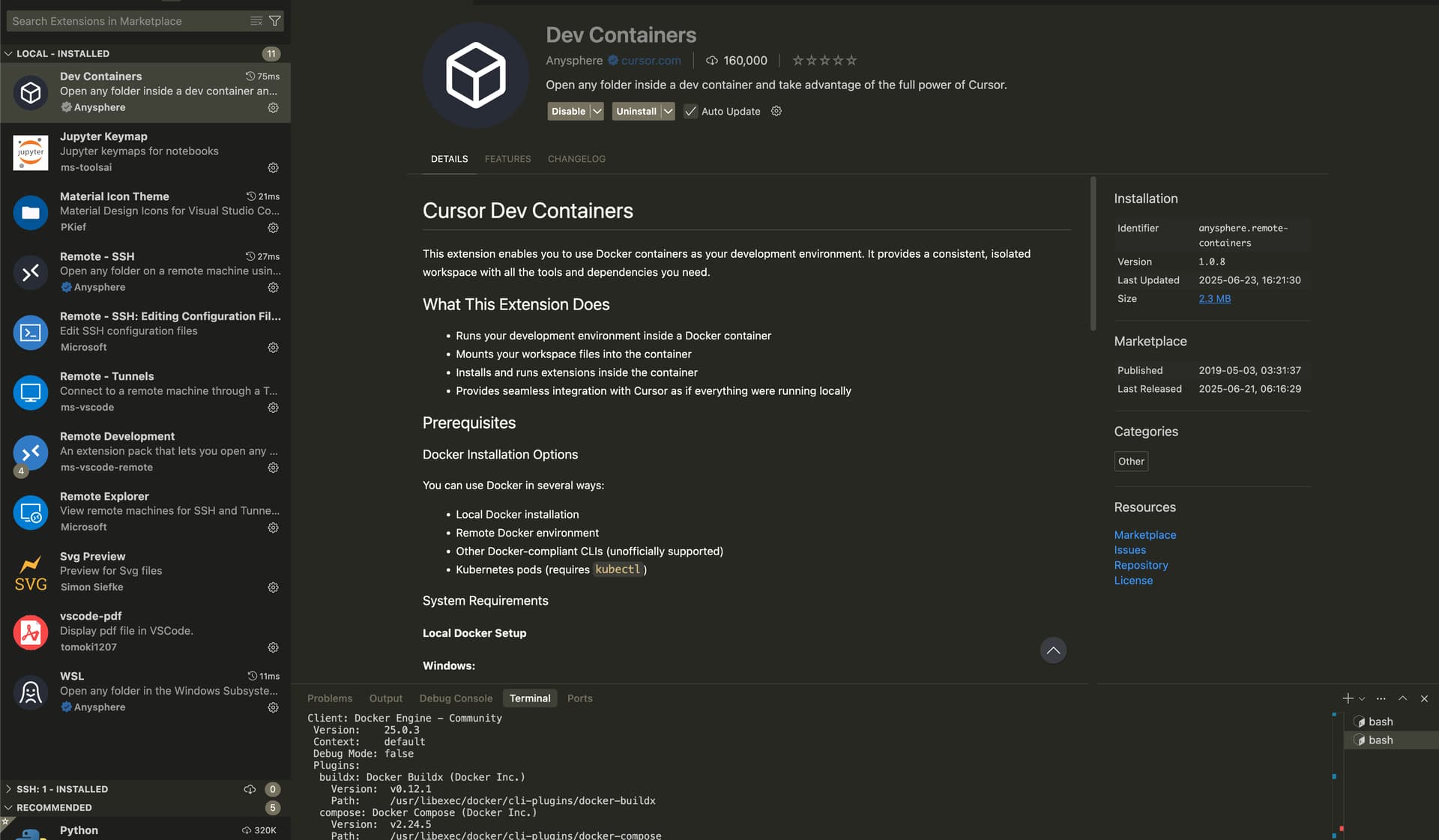Screen dimensions: 1439x840
Task: Open manage gear for Material Icon Theme
Action: pyautogui.click(x=274, y=228)
